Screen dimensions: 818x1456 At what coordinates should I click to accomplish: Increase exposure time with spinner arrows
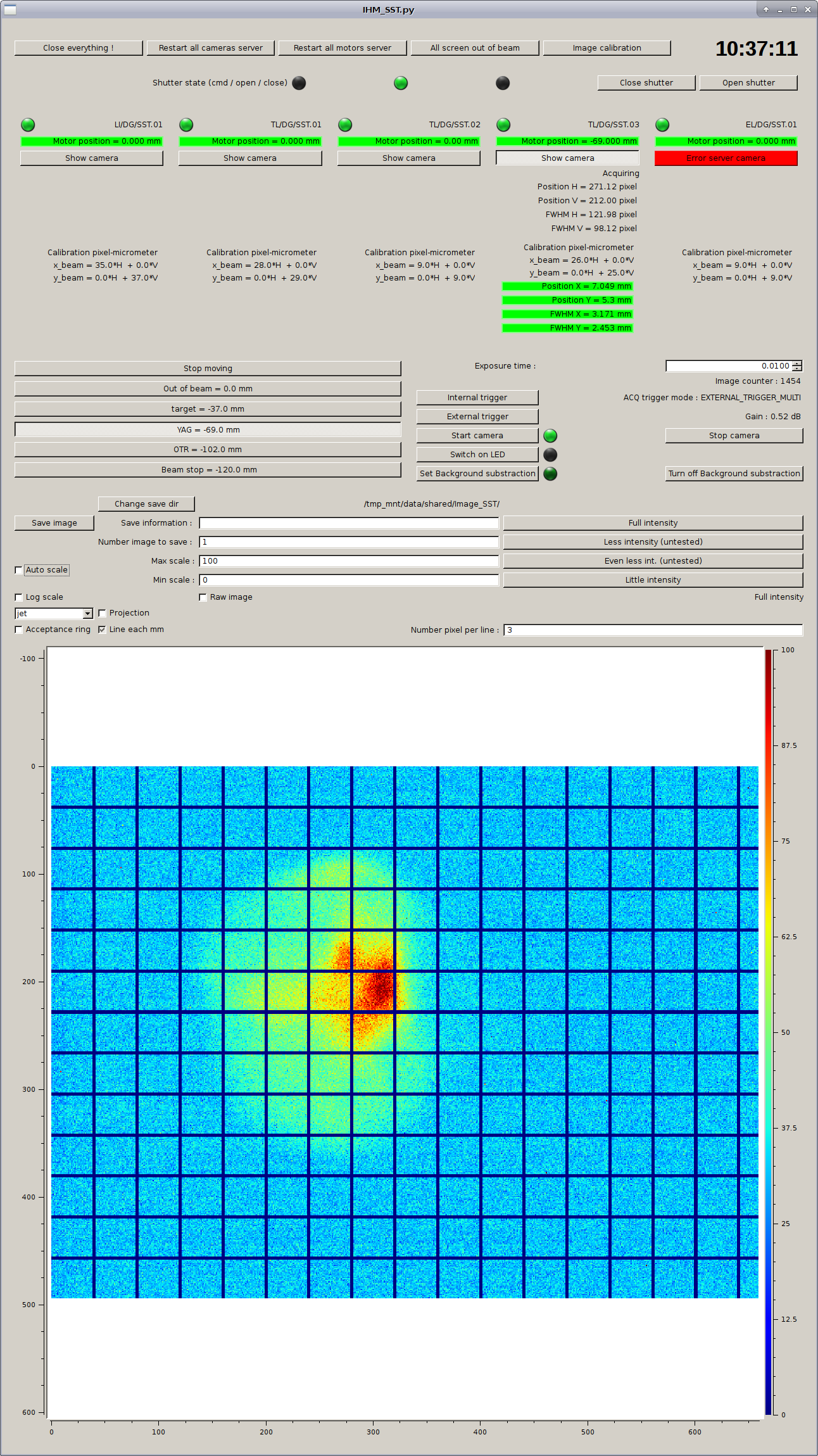[797, 364]
